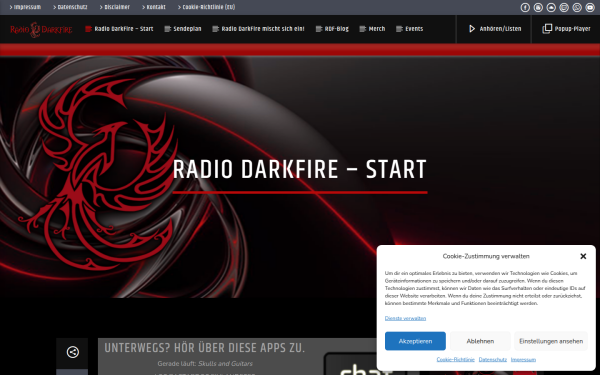Click the Radio Darkfire logo
Image resolution: width=600 pixels, height=375 pixels.
41,29
